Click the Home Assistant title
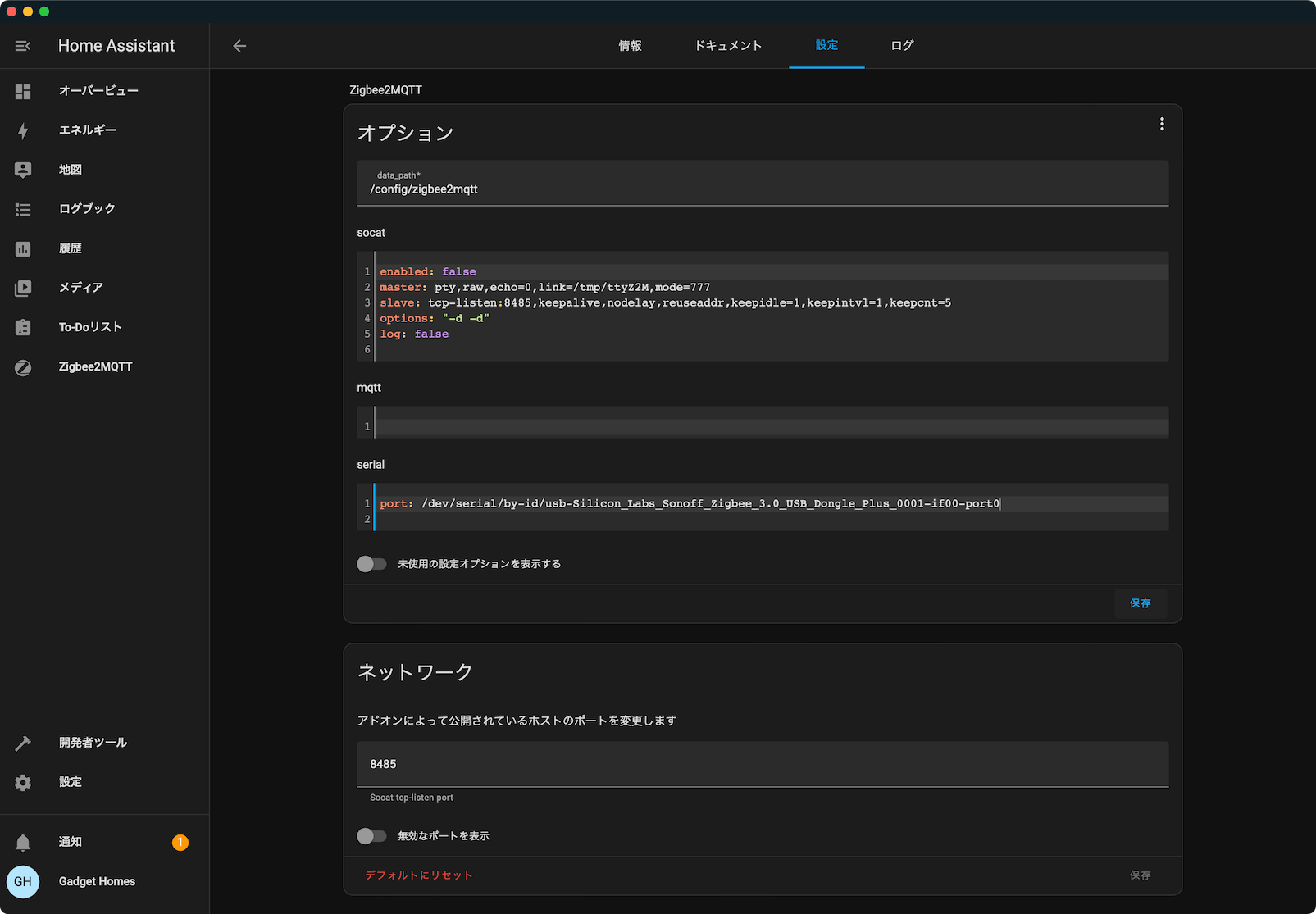1316x914 pixels. (116, 46)
